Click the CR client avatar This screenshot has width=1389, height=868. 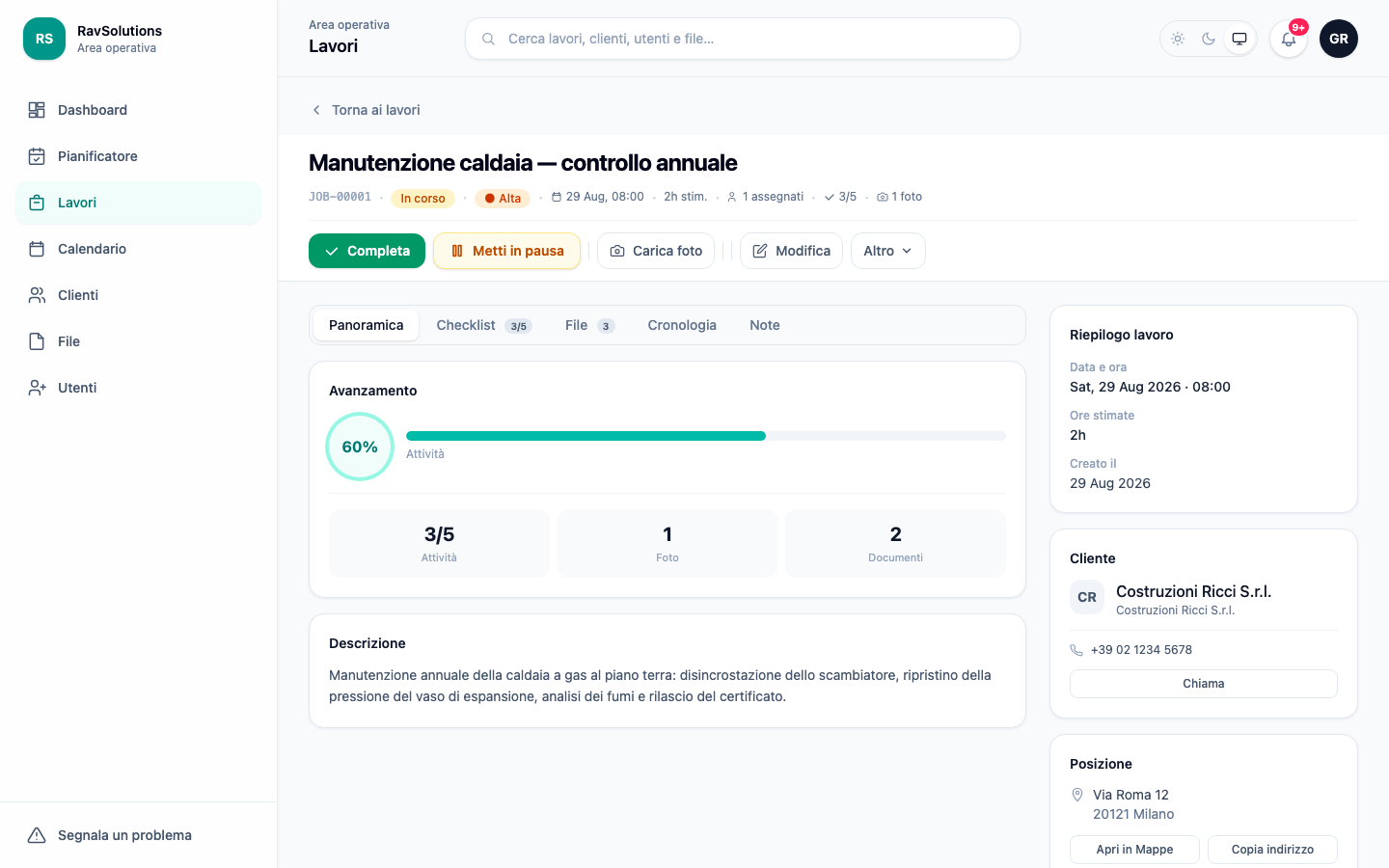point(1087,597)
